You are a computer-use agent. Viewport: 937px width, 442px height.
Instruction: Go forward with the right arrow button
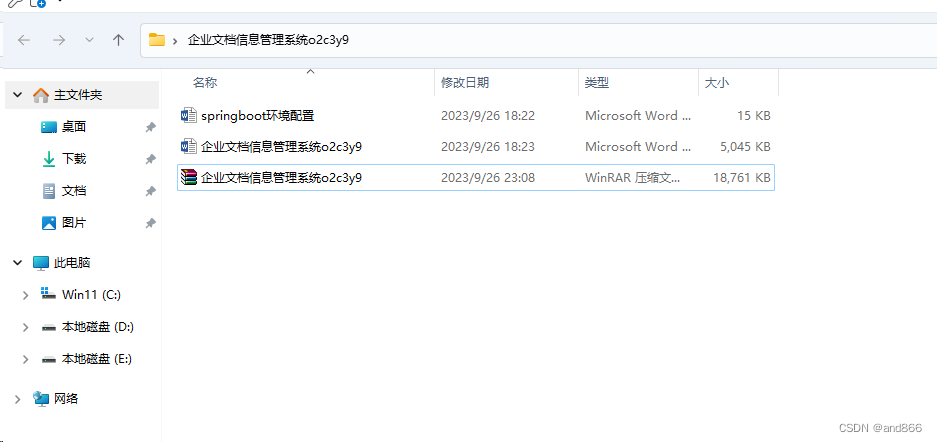tap(59, 40)
